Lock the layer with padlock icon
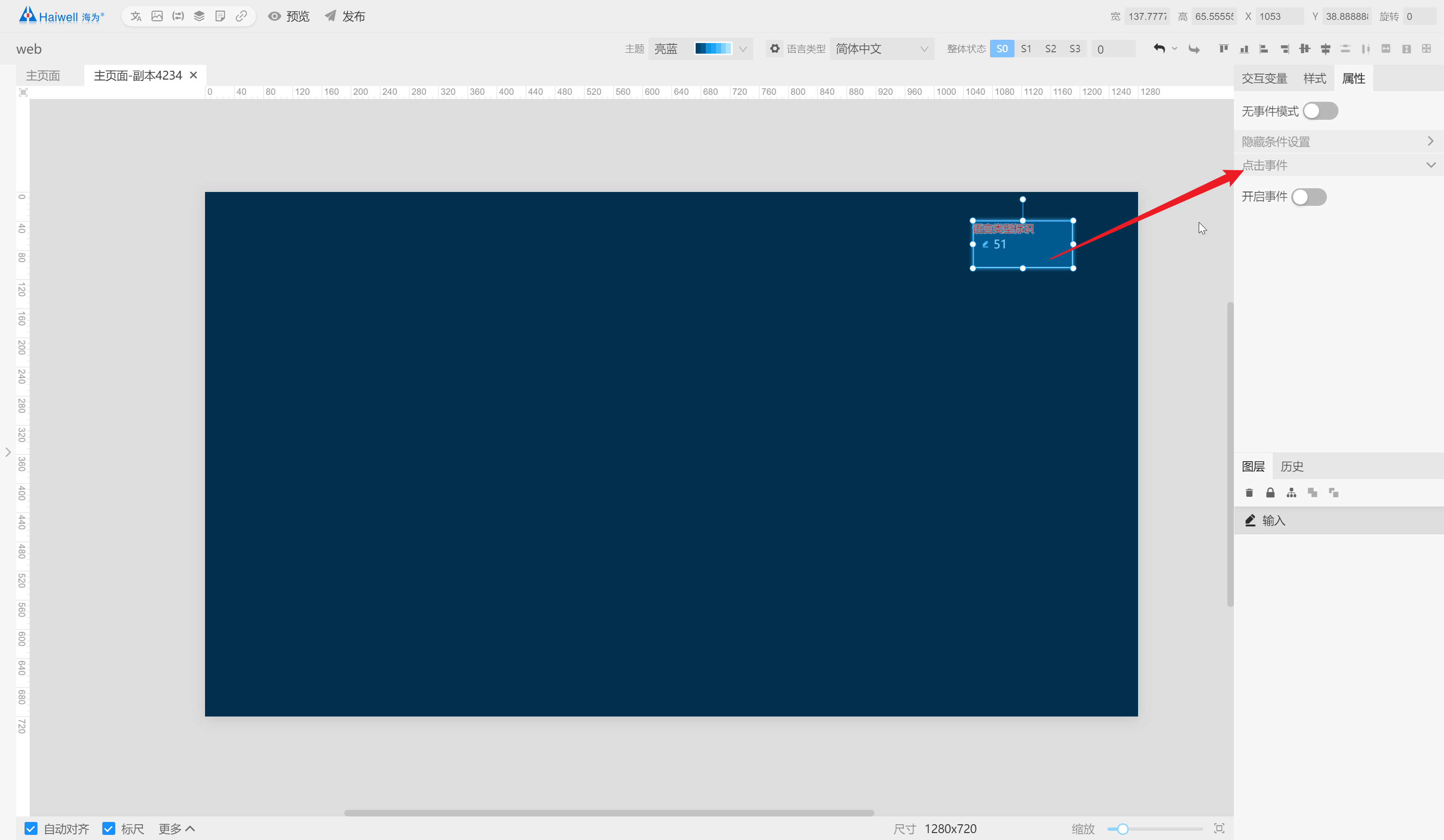The height and width of the screenshot is (840, 1444). (1270, 493)
